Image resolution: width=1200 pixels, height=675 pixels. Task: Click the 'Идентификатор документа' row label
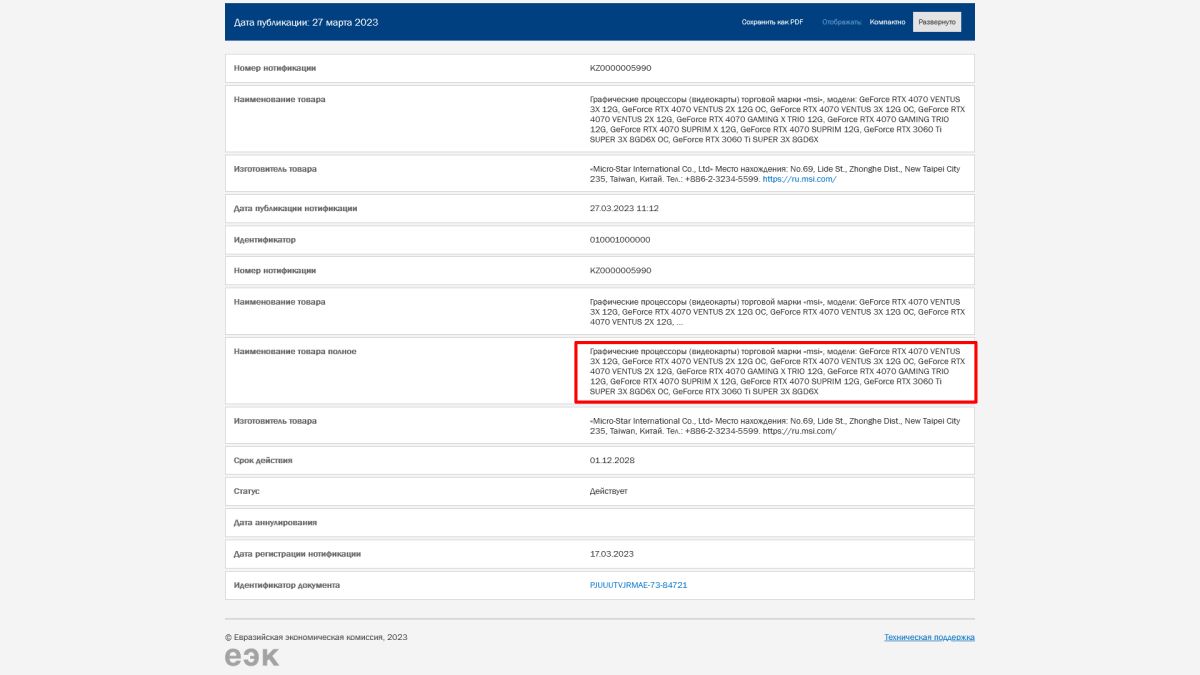click(x=287, y=585)
